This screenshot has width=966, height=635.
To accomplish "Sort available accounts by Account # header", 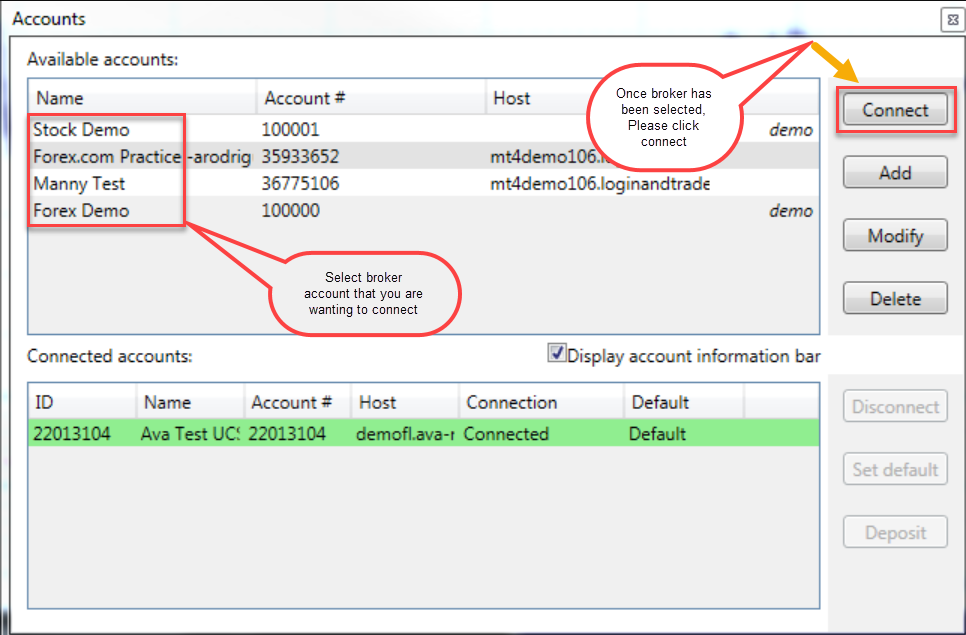I will pos(371,97).
